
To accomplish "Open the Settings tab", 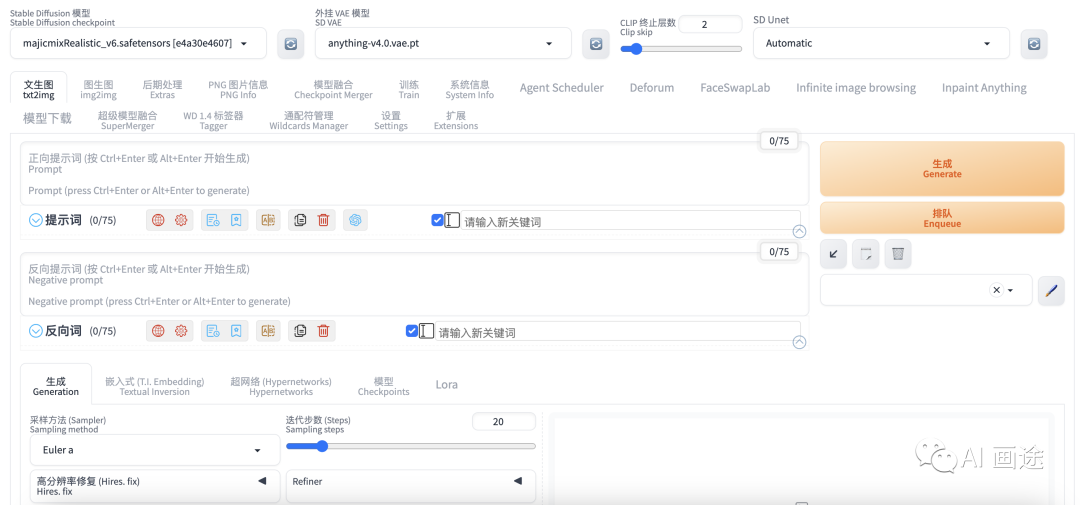I will [x=391, y=121].
